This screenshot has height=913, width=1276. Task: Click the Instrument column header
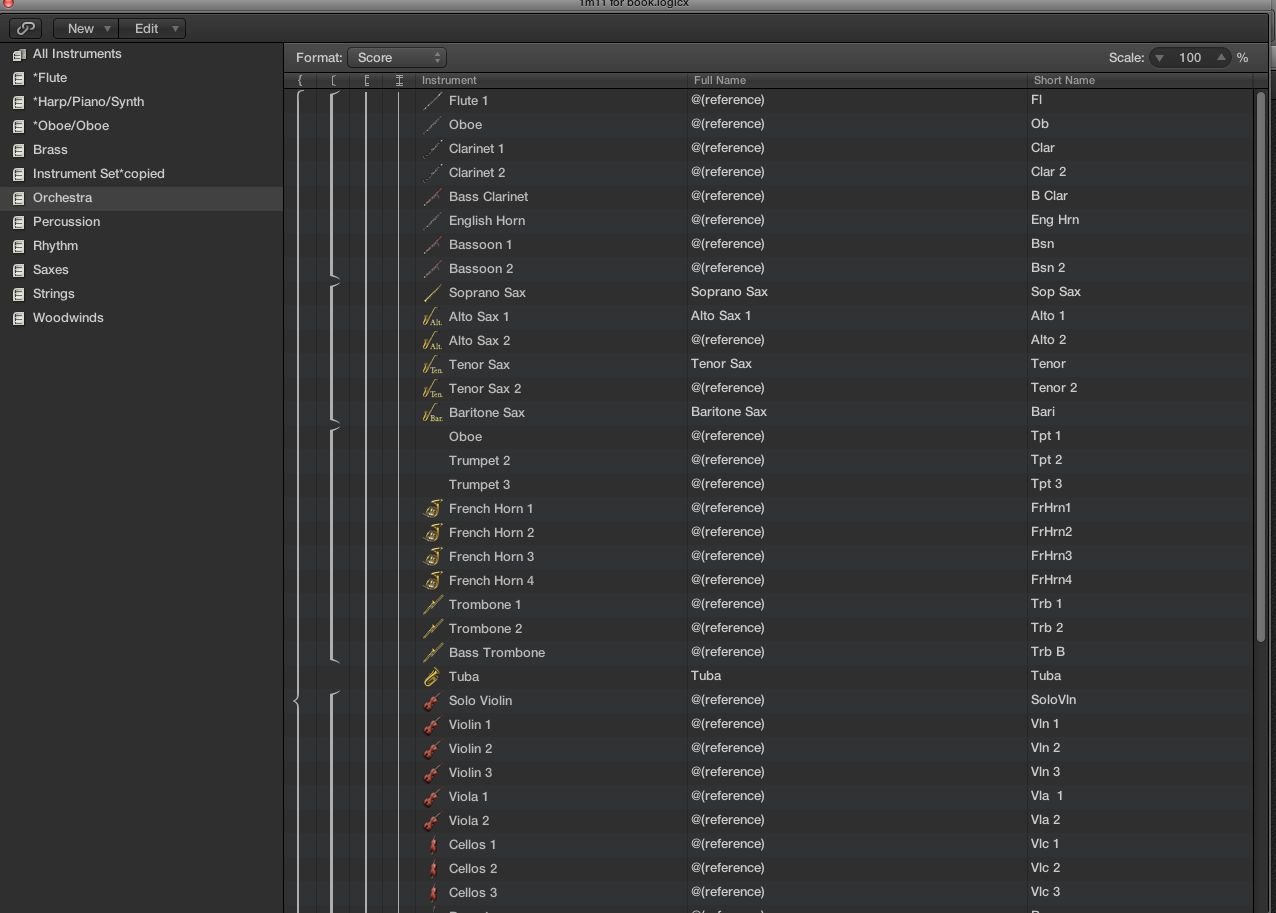[551, 80]
